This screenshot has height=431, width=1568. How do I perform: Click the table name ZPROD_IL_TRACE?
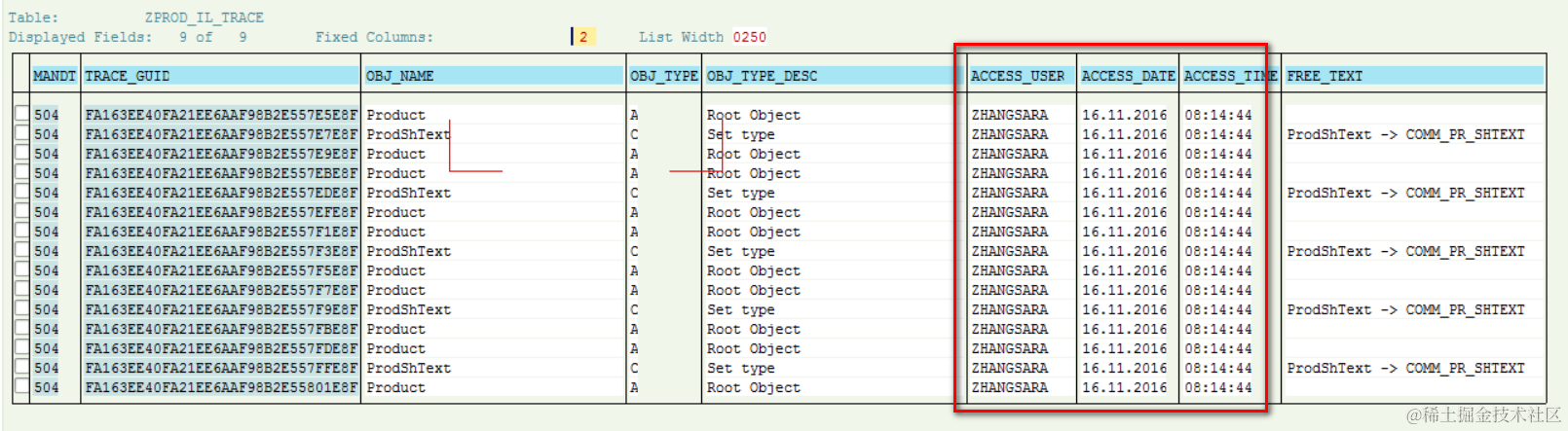click(204, 18)
